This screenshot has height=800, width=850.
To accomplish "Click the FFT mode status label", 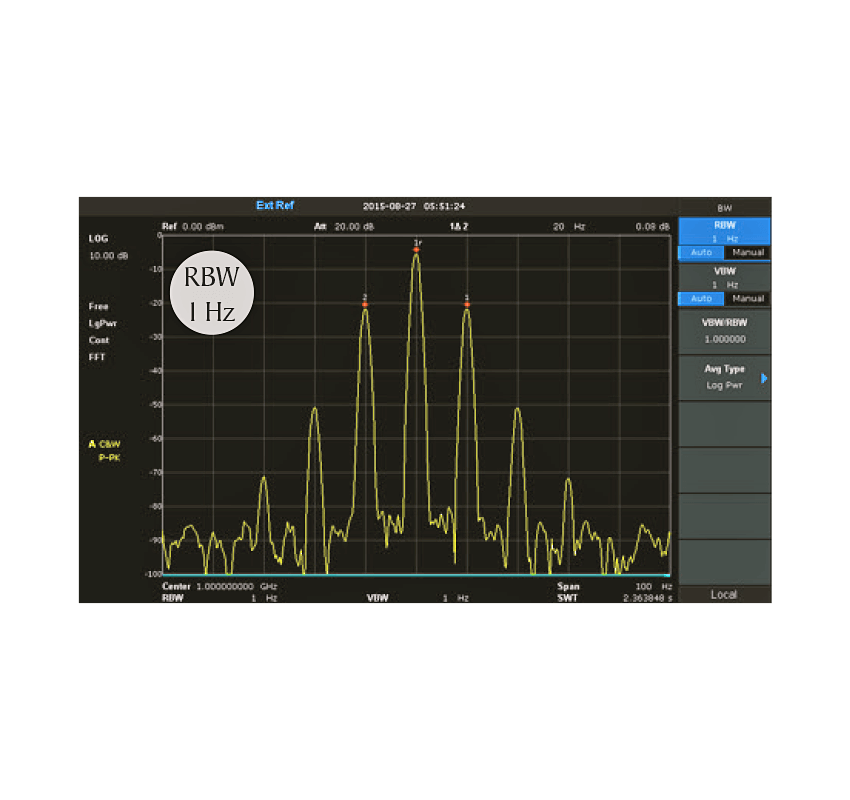I will (x=96, y=357).
